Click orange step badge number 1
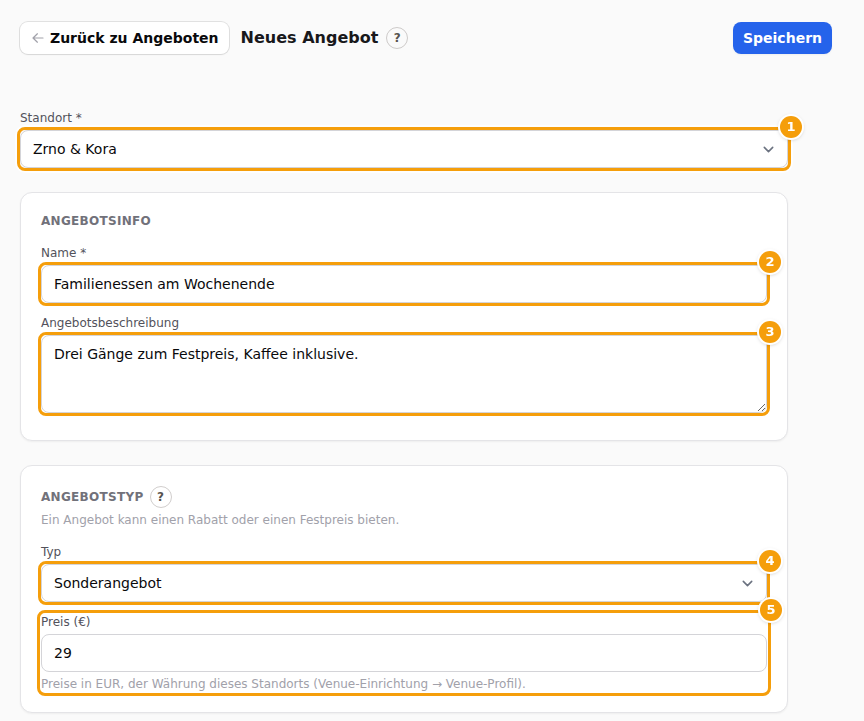The height and width of the screenshot is (721, 864). (791, 127)
